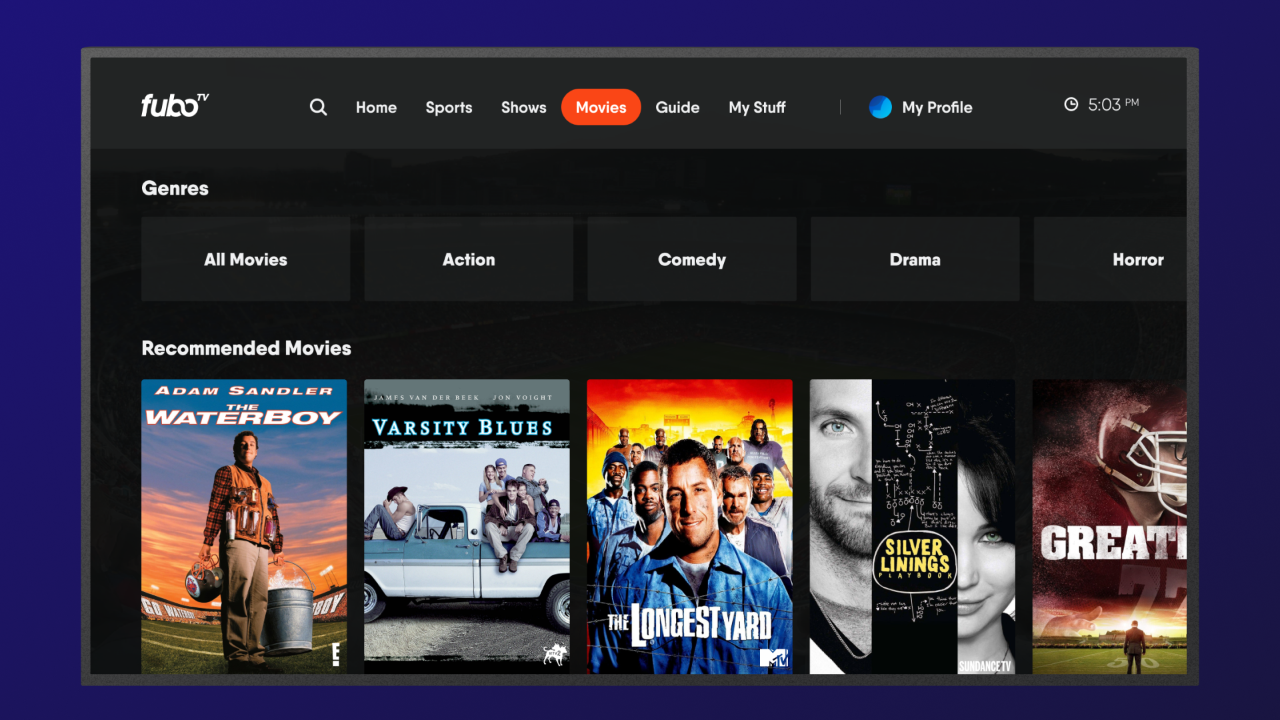Switch to the Shows section
1280x720 pixels.
(523, 107)
